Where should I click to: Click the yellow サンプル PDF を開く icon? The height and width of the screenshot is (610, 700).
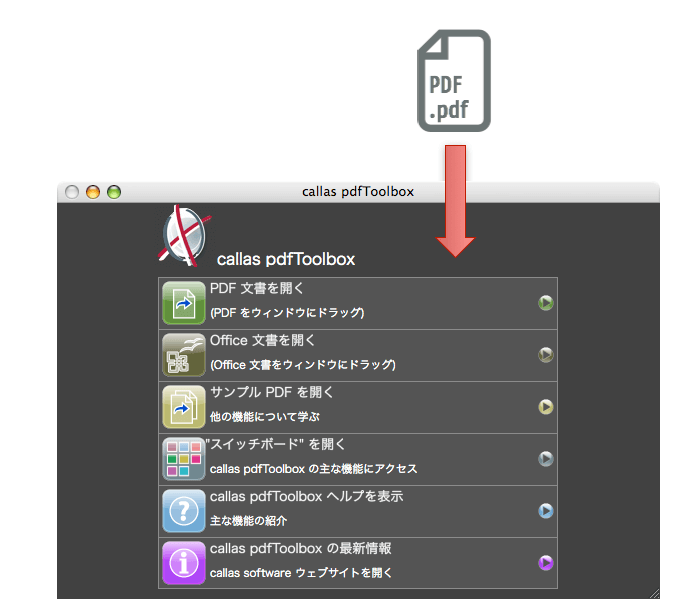pos(183,407)
